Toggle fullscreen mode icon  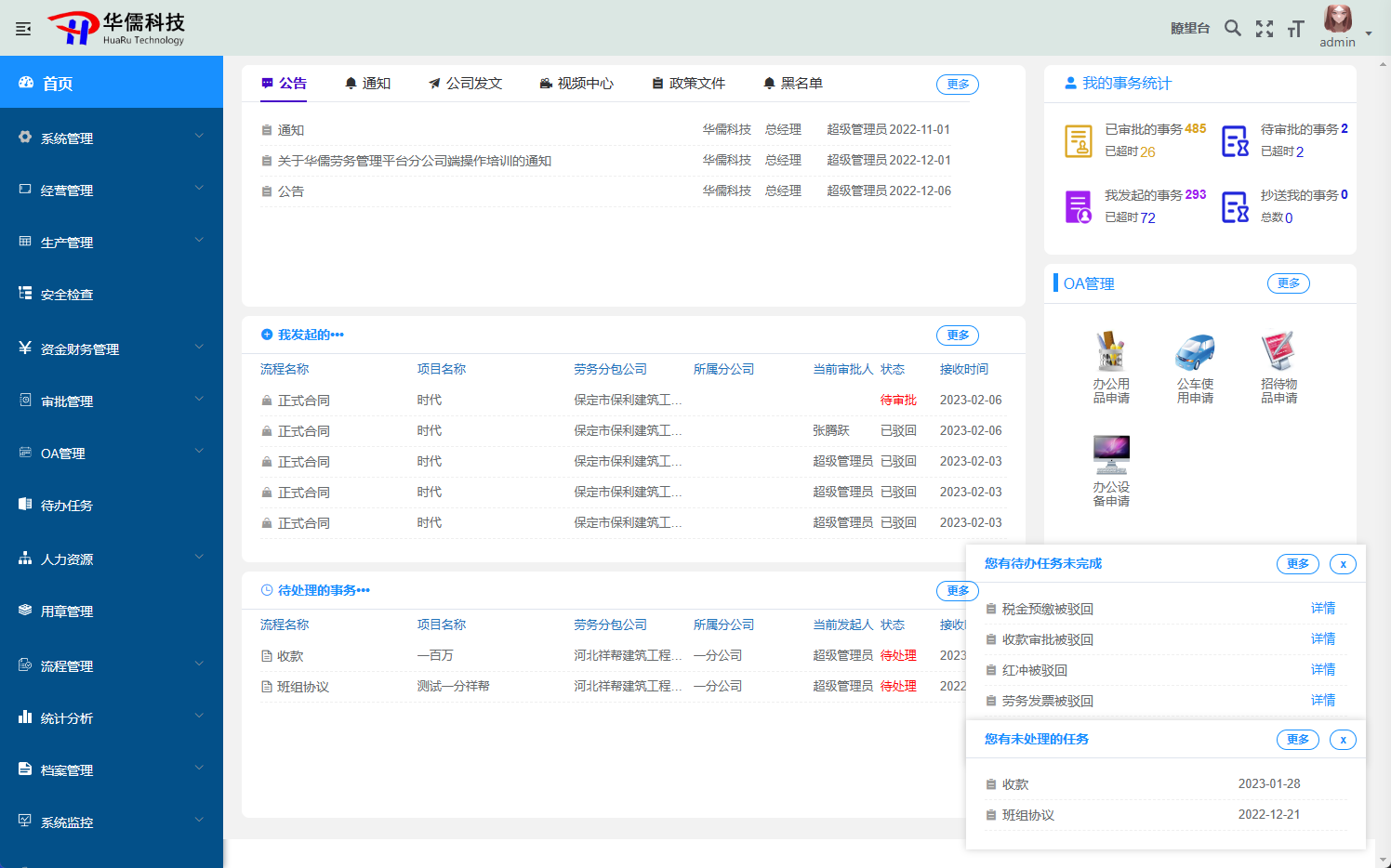(1264, 29)
